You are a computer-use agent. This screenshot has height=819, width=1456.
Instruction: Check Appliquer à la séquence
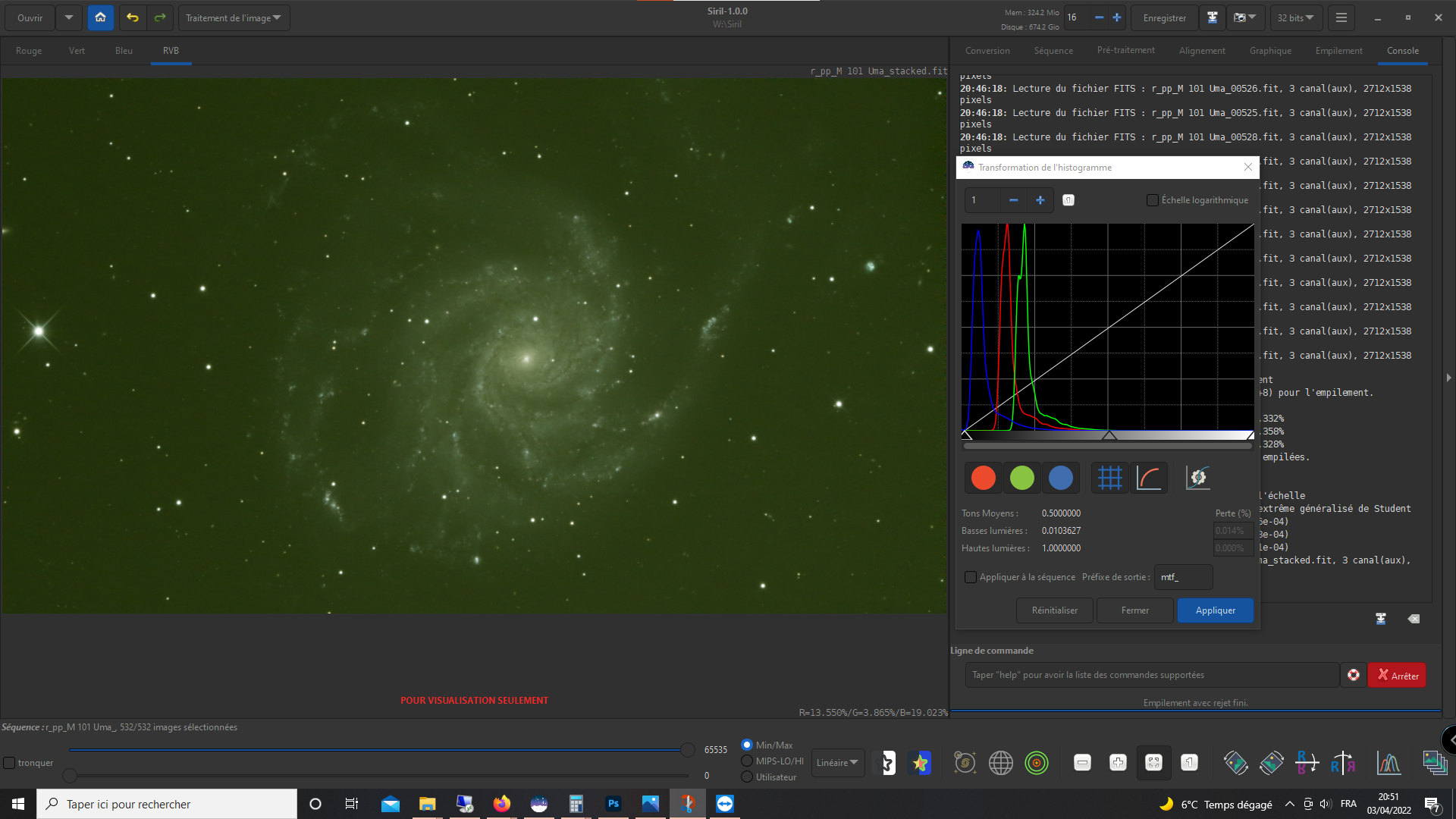point(971,577)
